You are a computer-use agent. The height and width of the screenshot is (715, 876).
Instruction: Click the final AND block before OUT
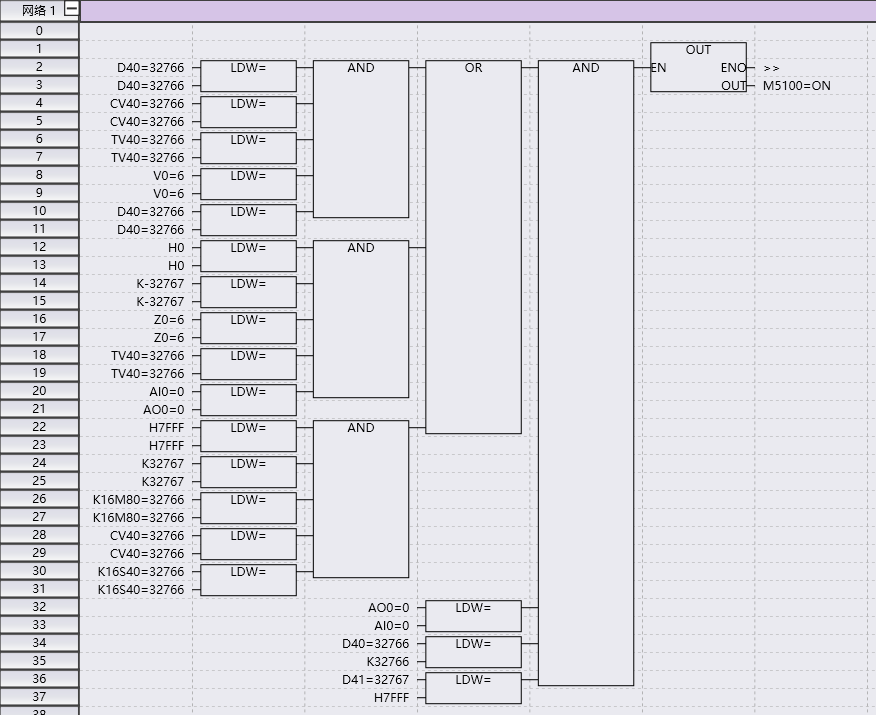tap(585, 370)
